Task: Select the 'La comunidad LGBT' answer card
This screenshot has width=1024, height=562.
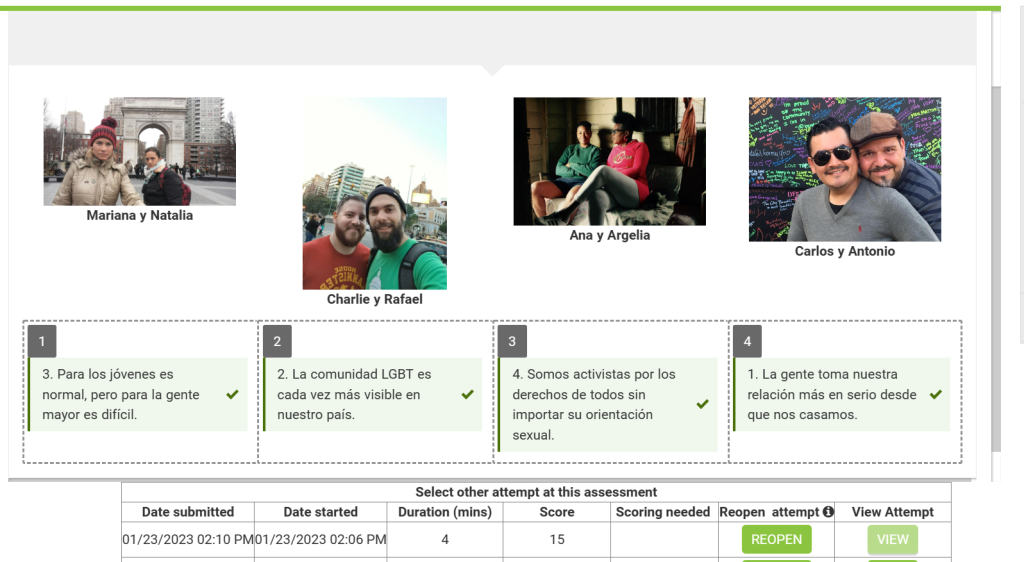Action: click(360, 395)
